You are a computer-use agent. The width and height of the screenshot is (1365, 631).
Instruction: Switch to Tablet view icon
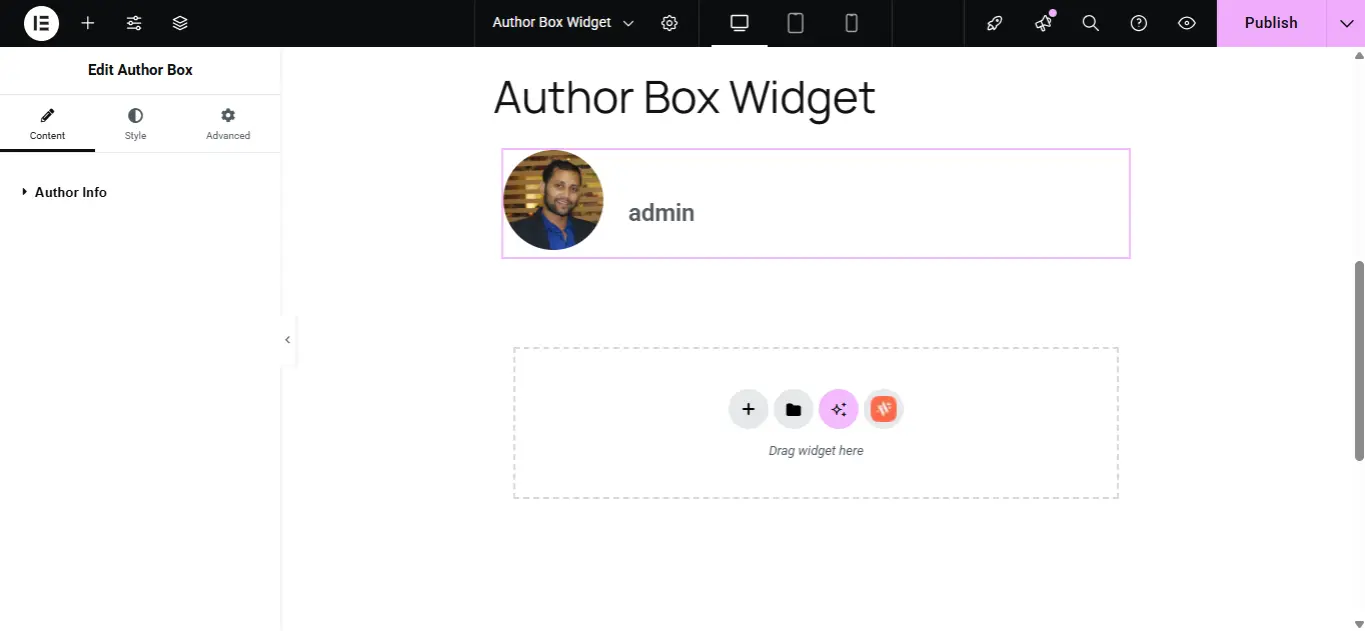click(x=796, y=23)
